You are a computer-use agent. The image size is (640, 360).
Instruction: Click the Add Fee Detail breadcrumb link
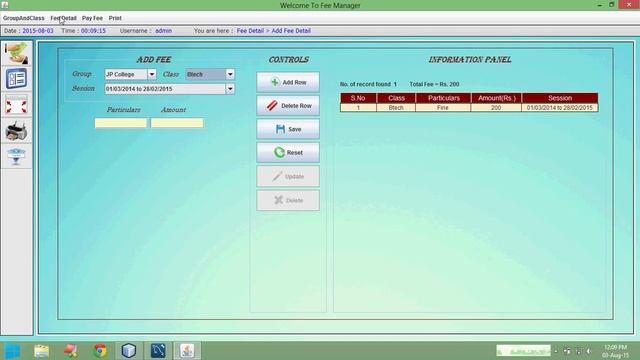[291, 31]
